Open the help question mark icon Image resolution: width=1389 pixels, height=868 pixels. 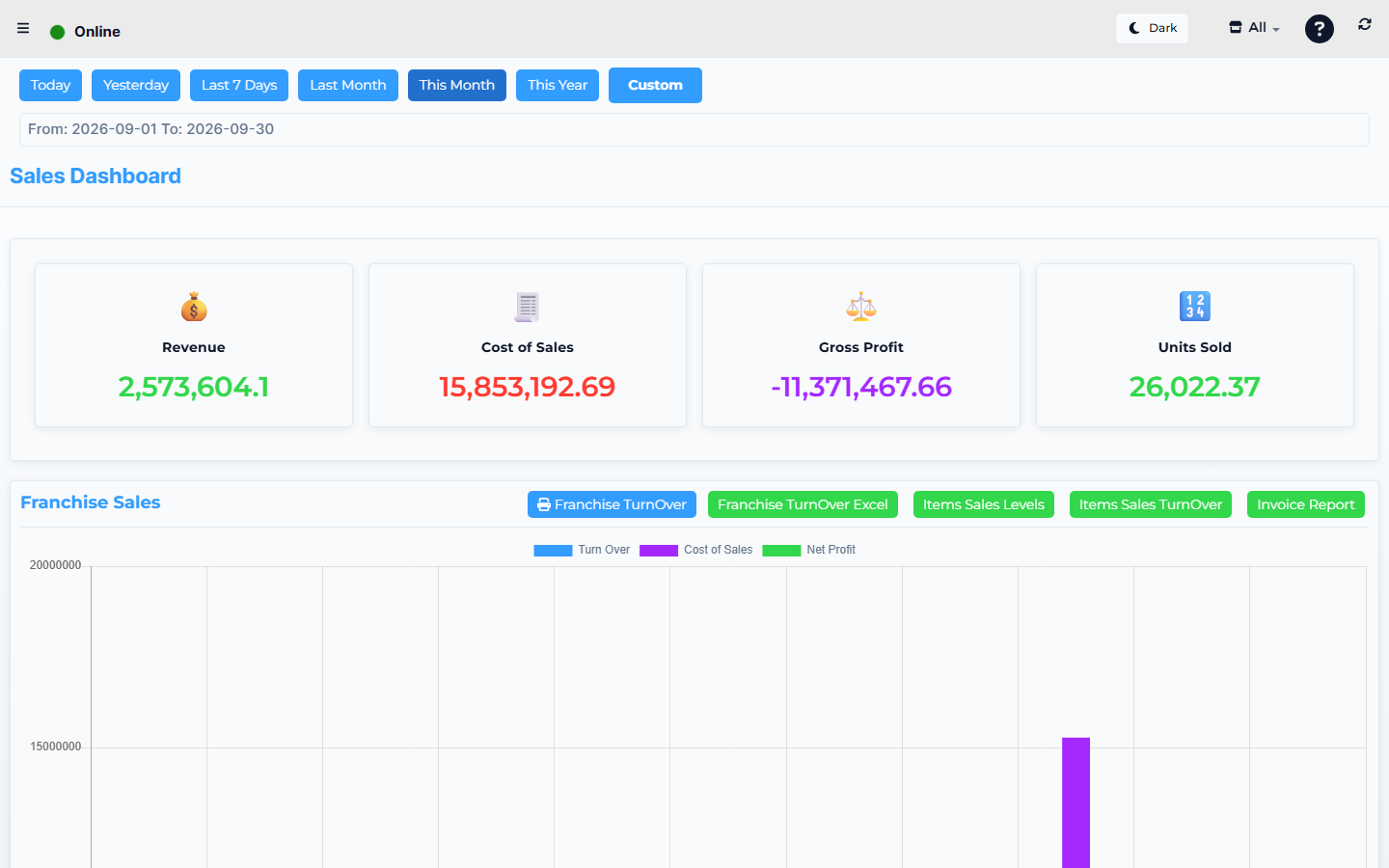pyautogui.click(x=1320, y=29)
